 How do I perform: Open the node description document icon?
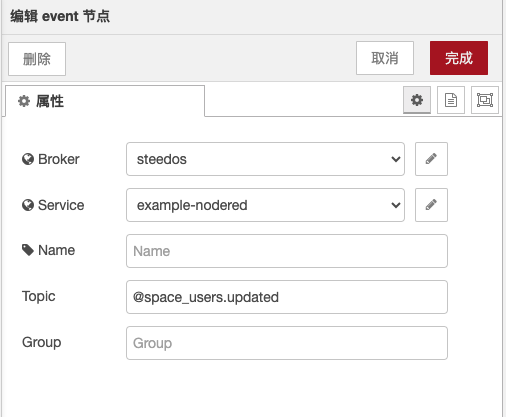point(451,100)
